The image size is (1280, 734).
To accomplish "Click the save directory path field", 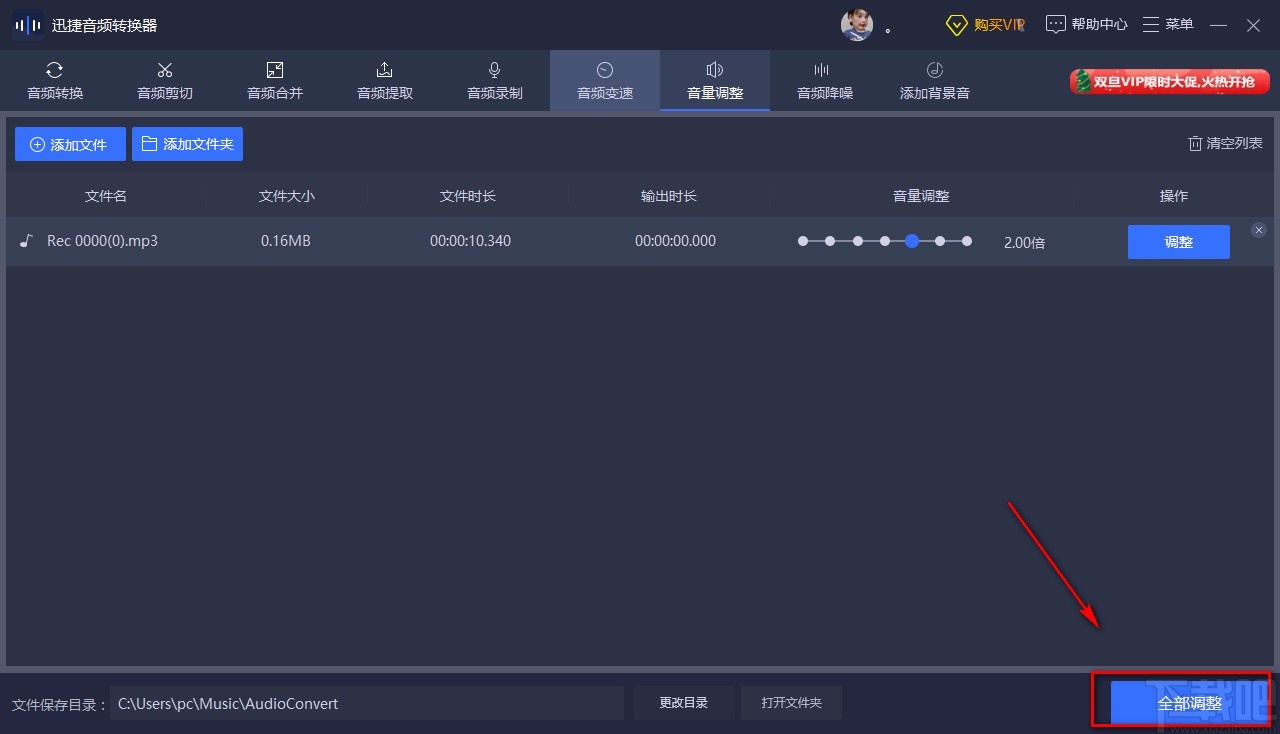I will click(367, 703).
